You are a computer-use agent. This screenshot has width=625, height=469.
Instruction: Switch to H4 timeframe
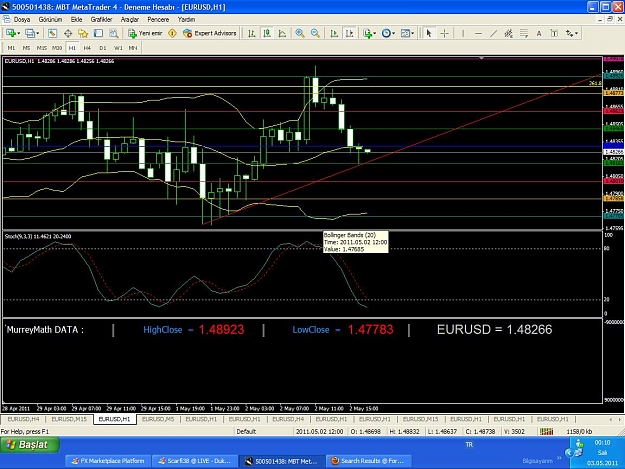[87, 48]
